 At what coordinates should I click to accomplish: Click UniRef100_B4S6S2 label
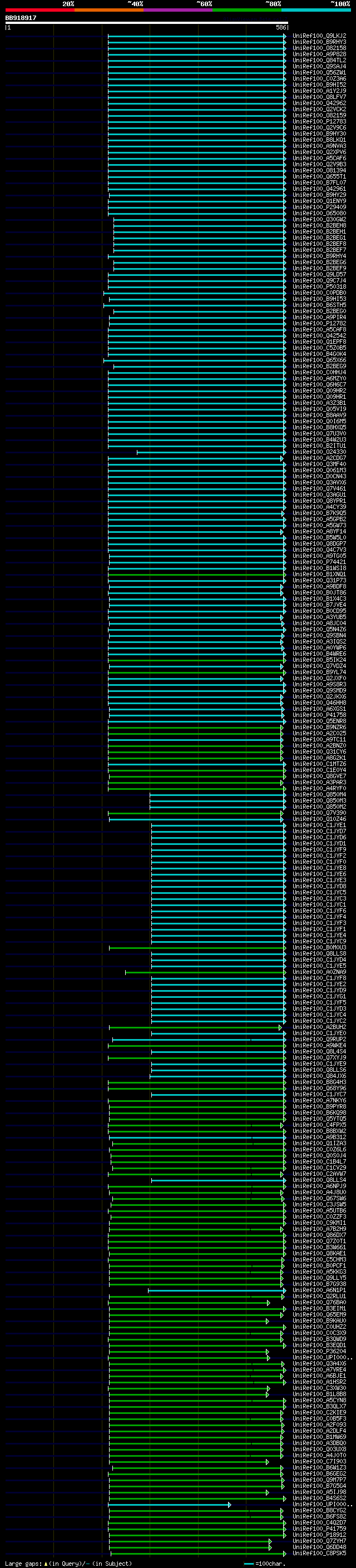pos(319,1498)
